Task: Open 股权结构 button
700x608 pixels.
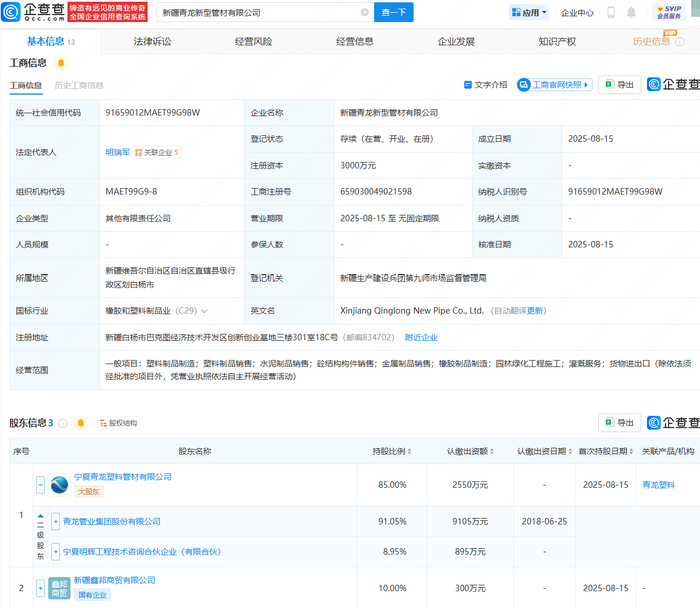Action: 118,423
